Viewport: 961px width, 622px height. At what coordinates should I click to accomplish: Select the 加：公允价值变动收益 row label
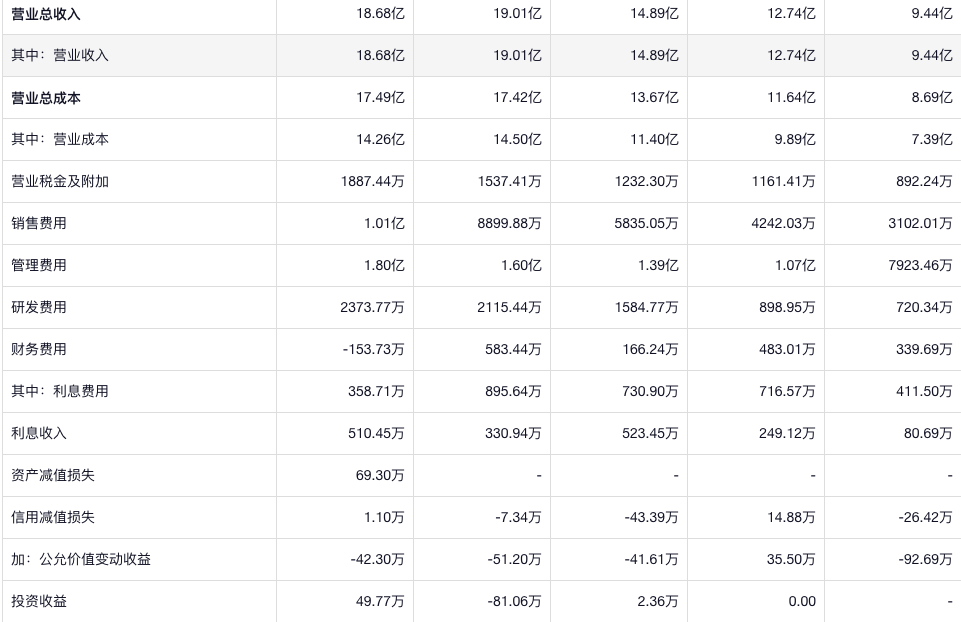coord(81,560)
